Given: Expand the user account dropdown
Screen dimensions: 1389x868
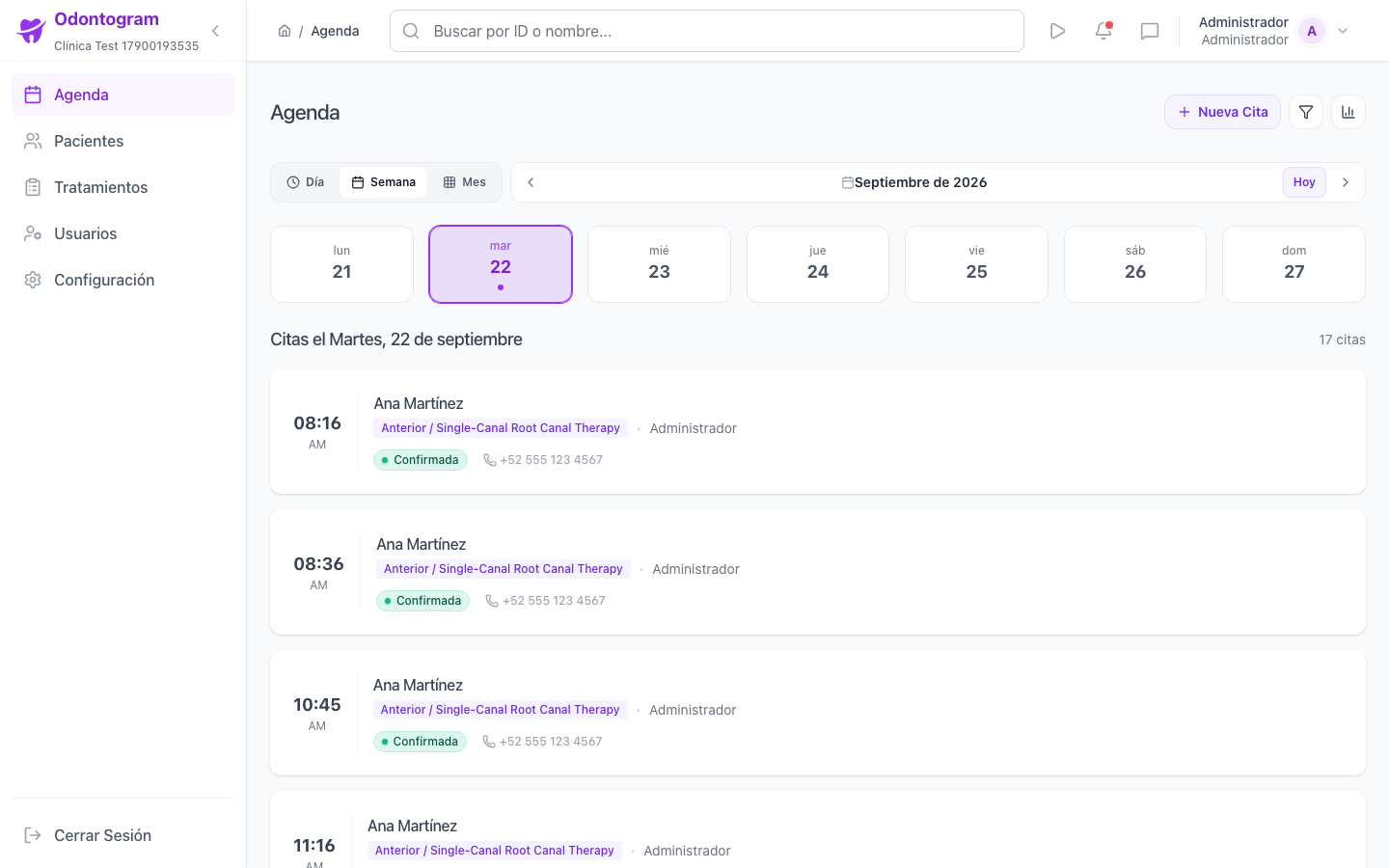Looking at the screenshot, I should point(1343,31).
